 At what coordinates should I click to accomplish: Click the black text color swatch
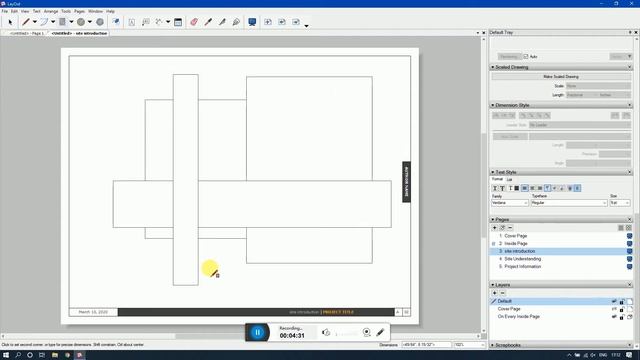(516, 188)
